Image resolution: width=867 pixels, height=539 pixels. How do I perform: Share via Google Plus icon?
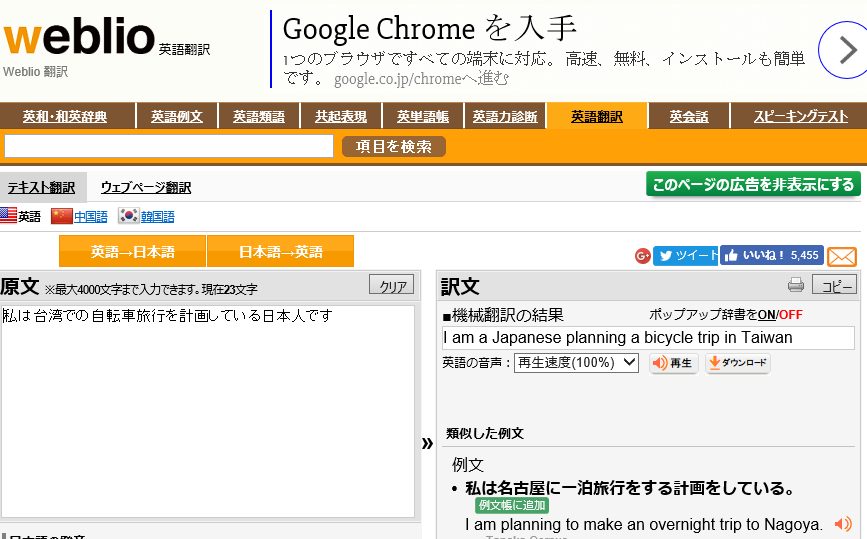(643, 255)
